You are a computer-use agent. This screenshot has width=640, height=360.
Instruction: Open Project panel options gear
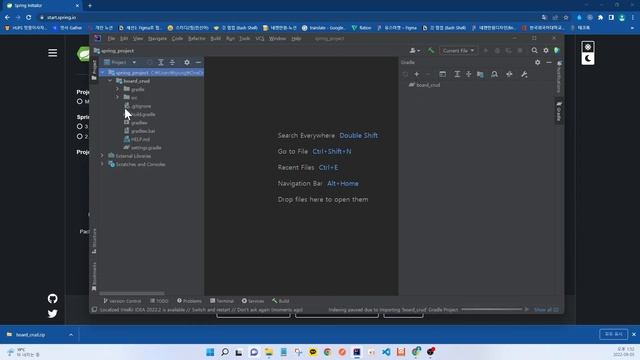(187, 62)
